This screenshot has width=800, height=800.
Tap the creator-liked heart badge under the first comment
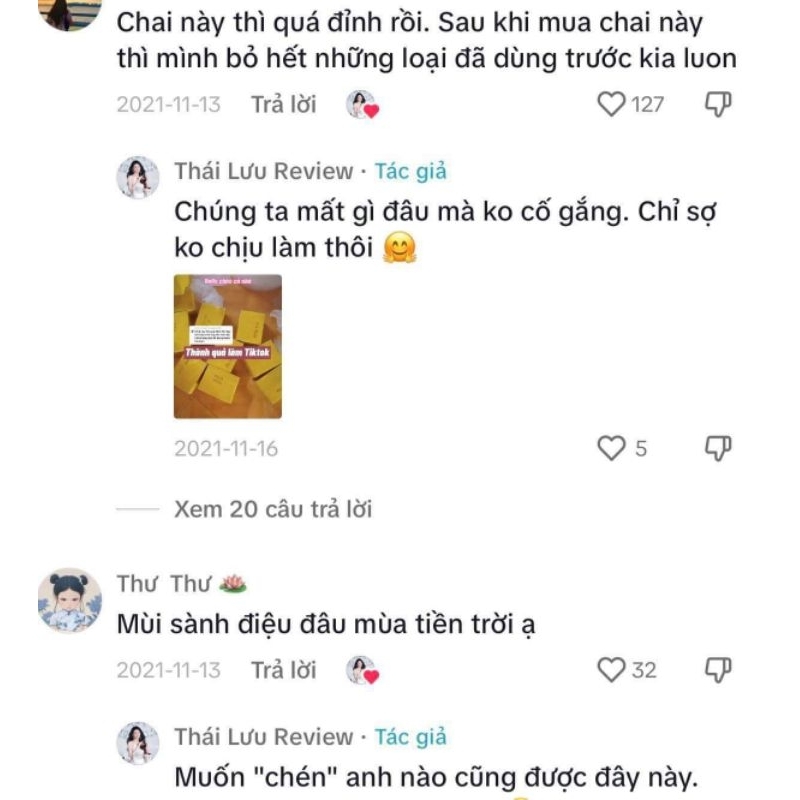coord(360,103)
